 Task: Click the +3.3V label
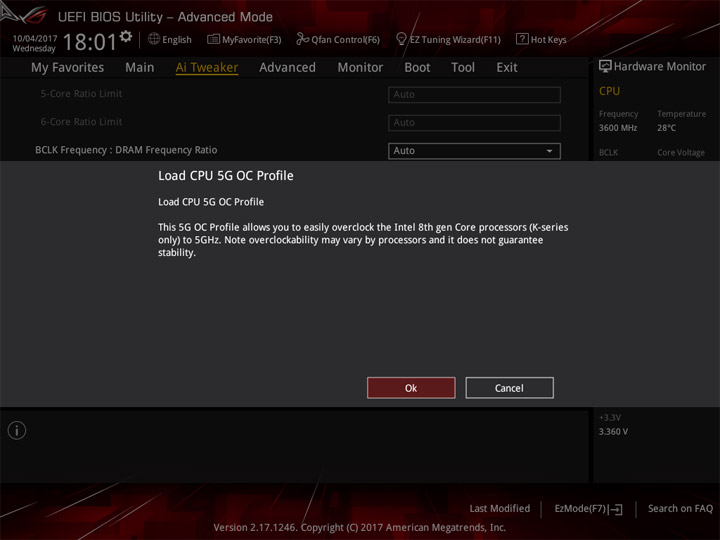pos(610,417)
